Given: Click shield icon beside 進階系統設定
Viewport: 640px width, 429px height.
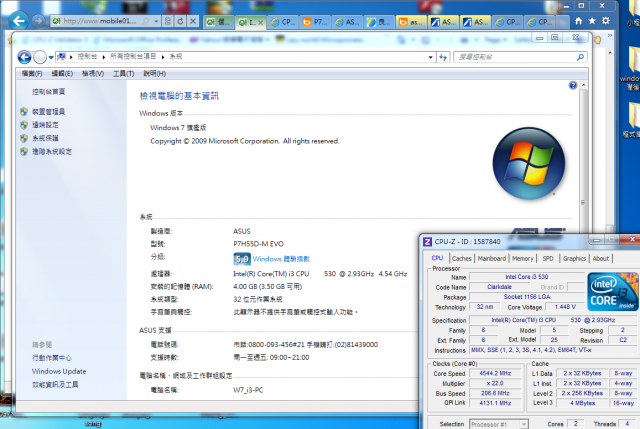Looking at the screenshot, I should pos(24,151).
